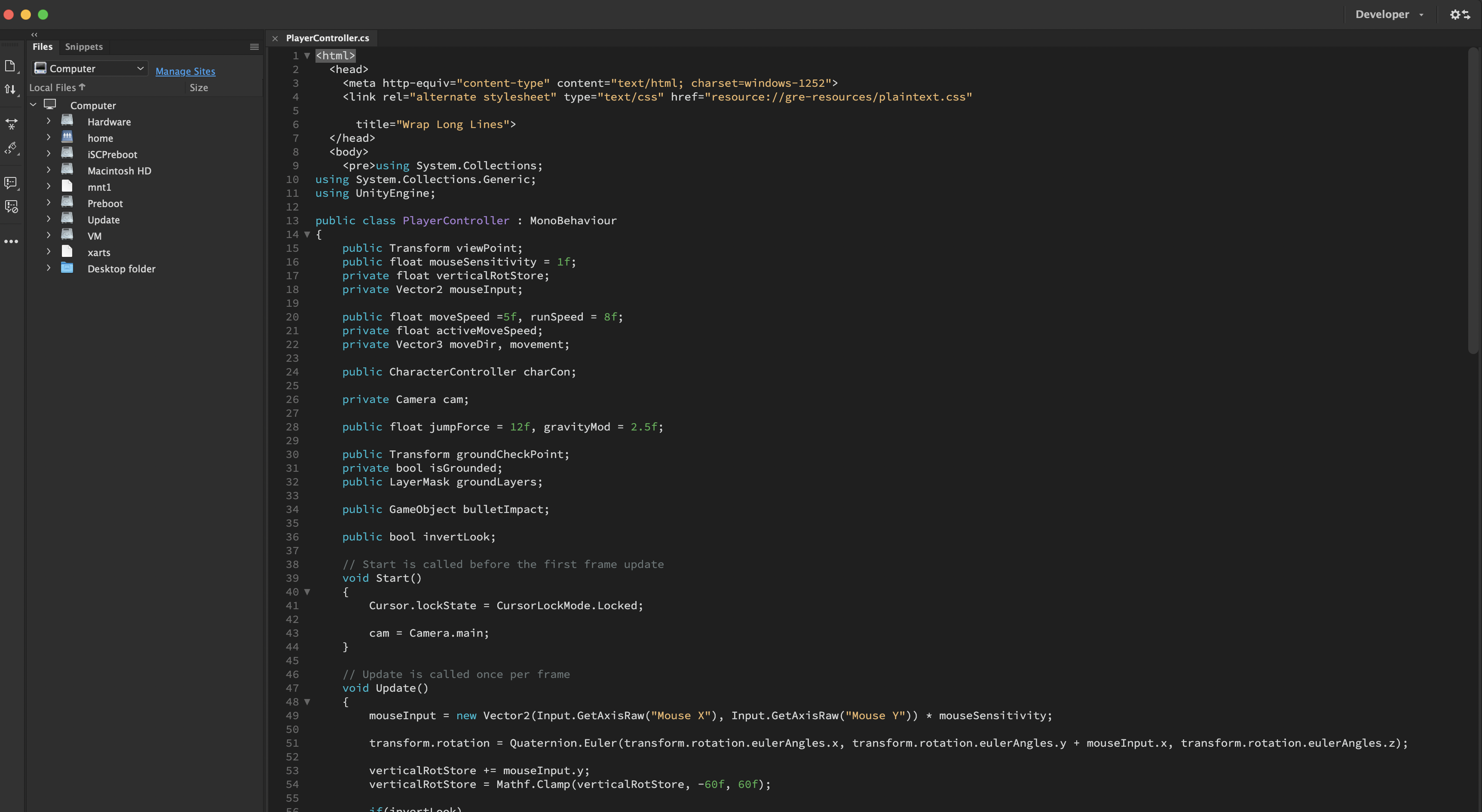The image size is (1482, 812).
Task: Click the Format Source Code icon
Action: (11, 148)
